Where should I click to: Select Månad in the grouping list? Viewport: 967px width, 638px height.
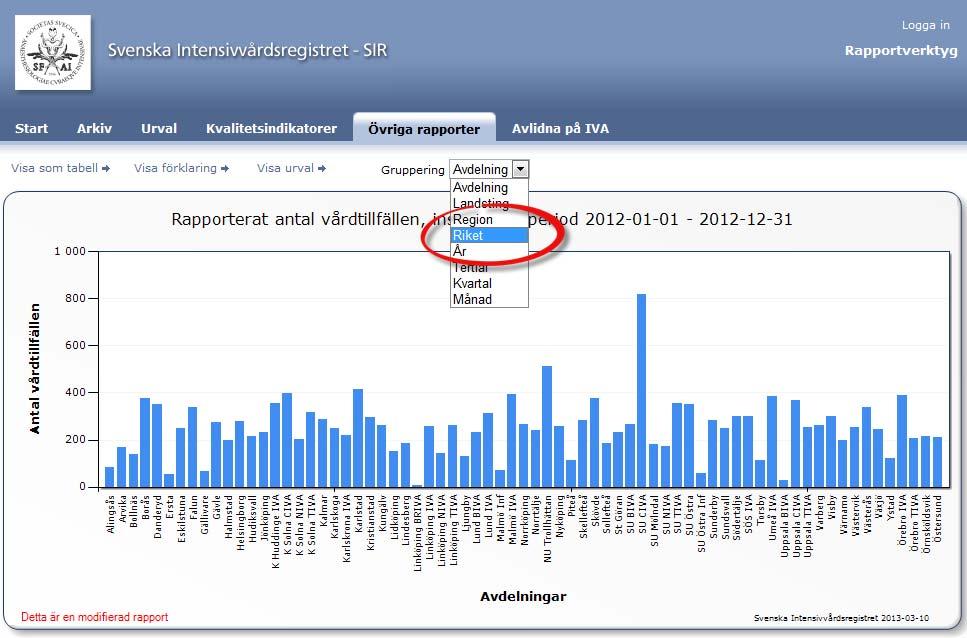489,300
